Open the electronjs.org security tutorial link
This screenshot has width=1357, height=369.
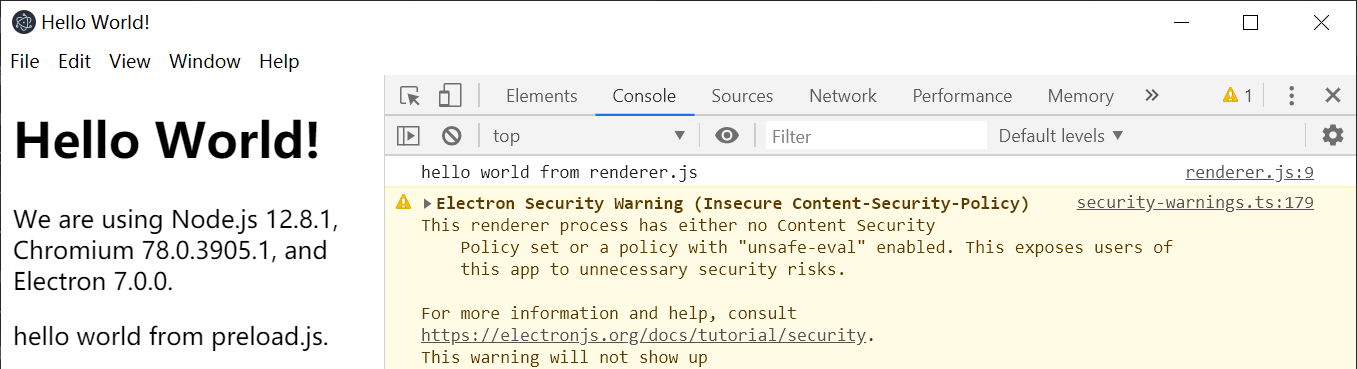pos(643,335)
